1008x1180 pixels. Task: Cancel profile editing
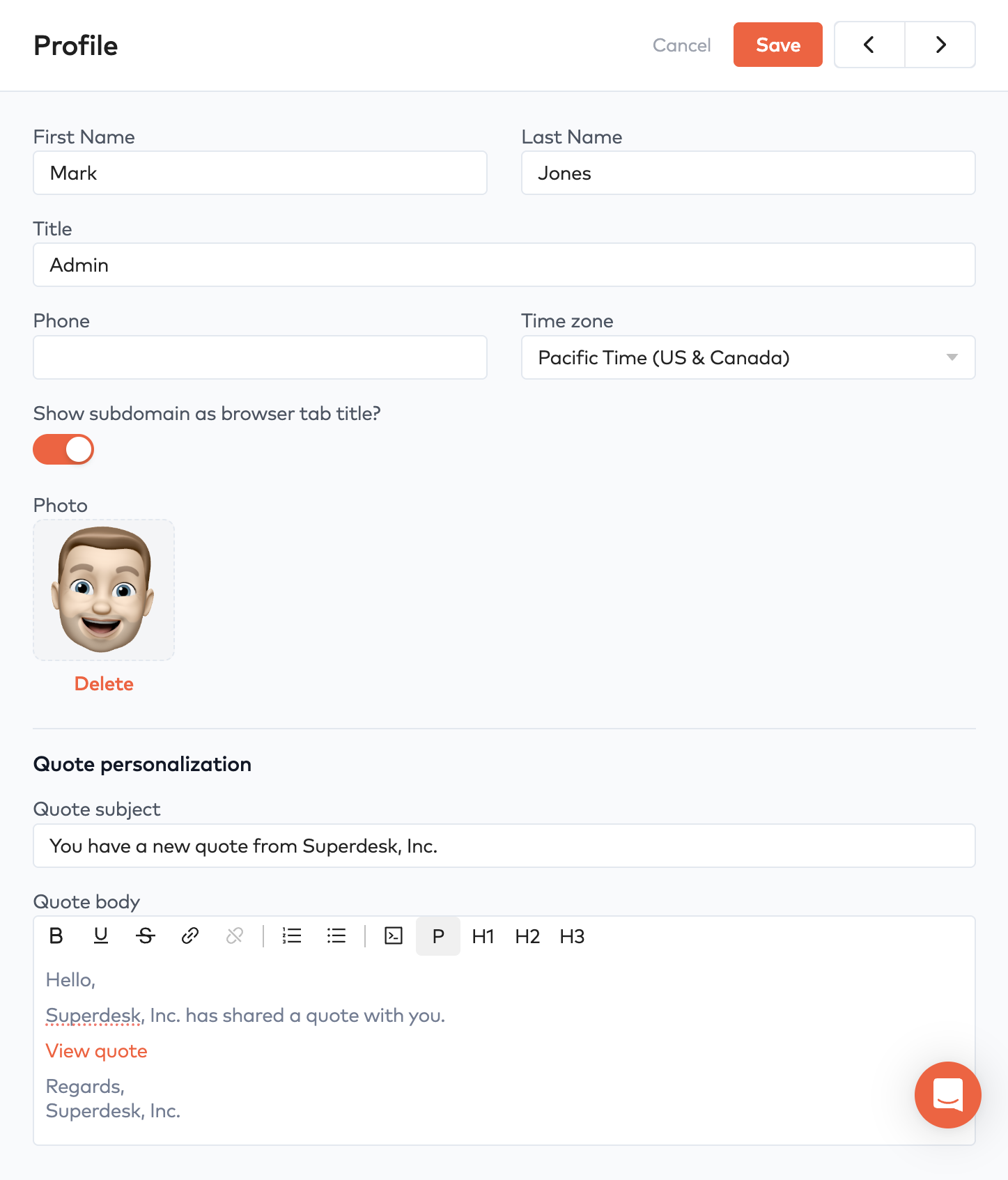point(681,45)
